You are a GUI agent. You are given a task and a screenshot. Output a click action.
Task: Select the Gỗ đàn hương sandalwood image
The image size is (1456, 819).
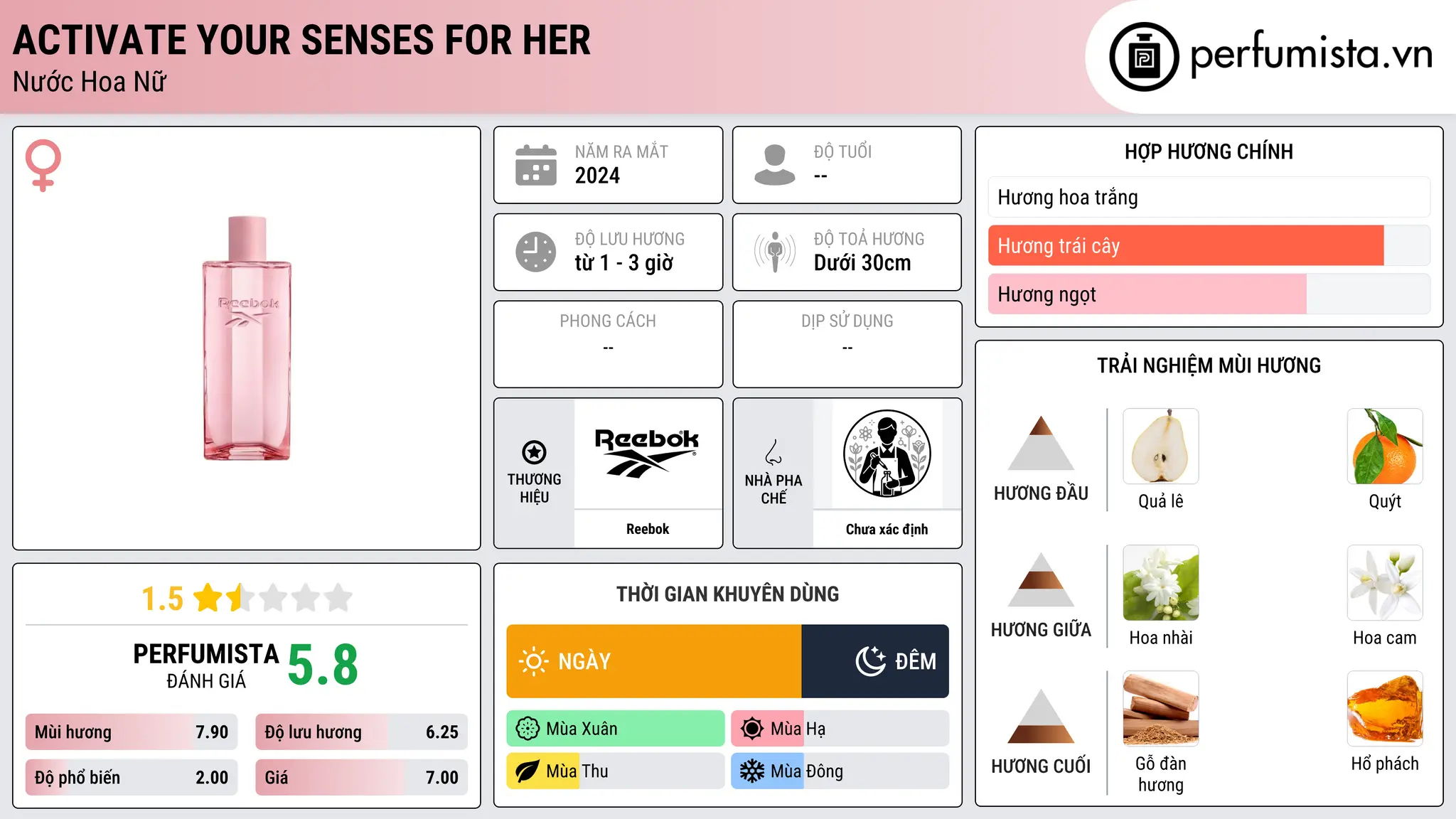pyautogui.click(x=1161, y=709)
